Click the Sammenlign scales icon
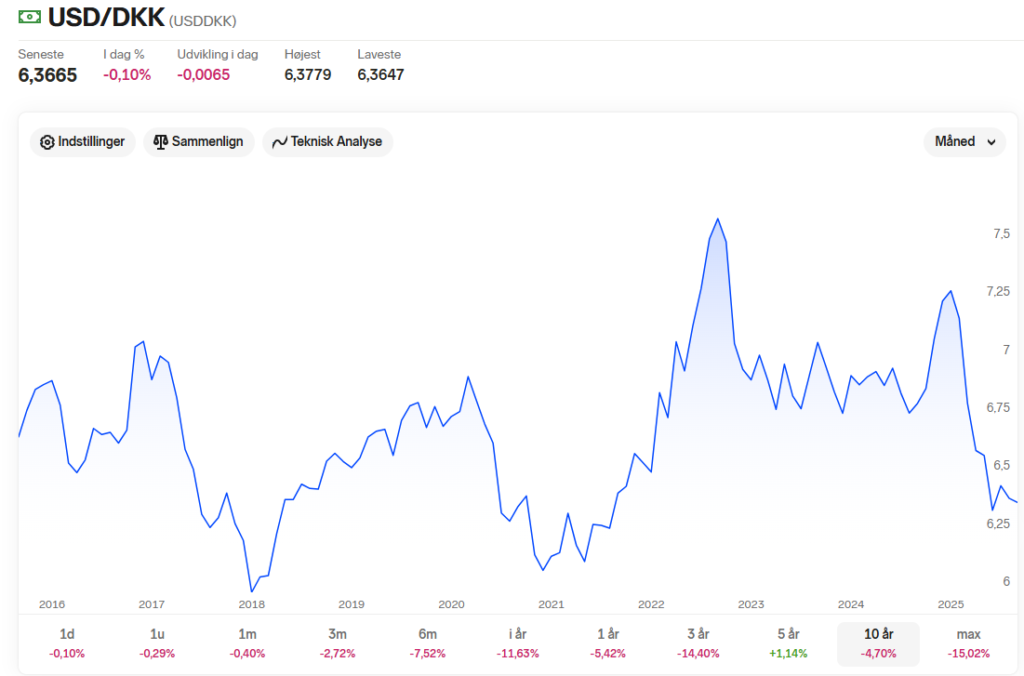This screenshot has height=676, width=1024. pos(161,142)
